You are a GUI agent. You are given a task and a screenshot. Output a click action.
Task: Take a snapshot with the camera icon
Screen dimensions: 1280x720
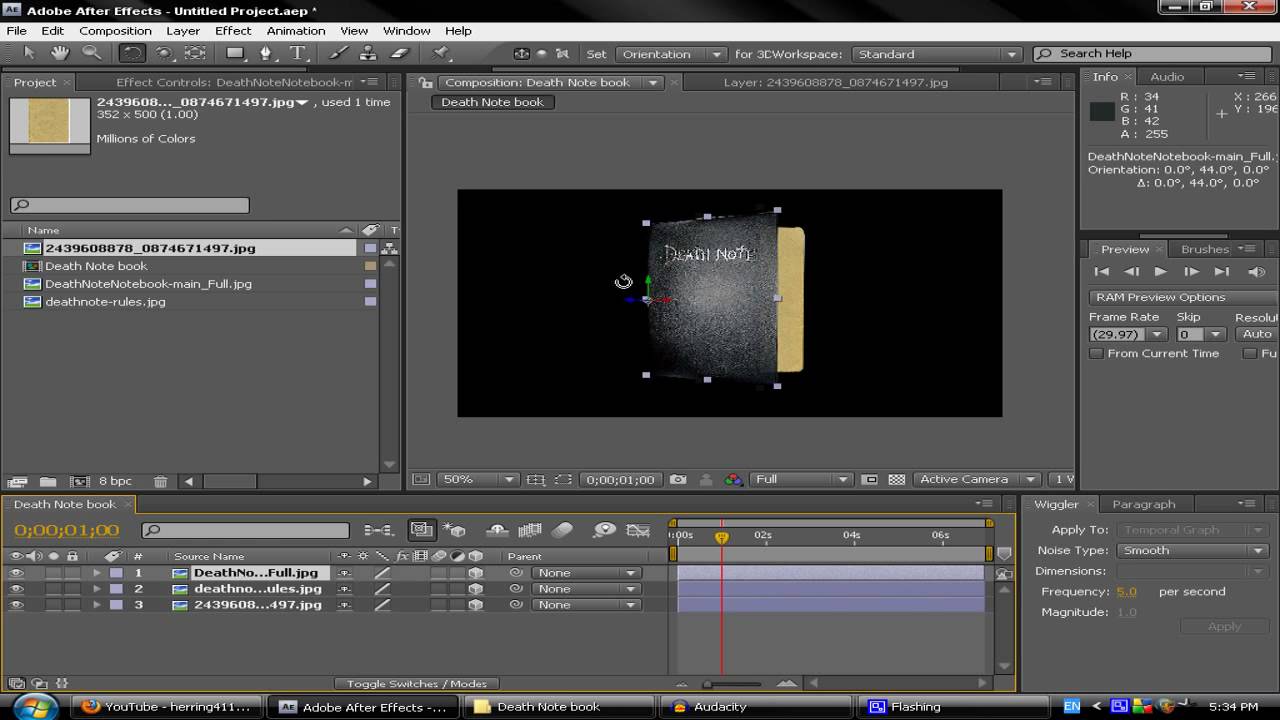[x=679, y=480]
